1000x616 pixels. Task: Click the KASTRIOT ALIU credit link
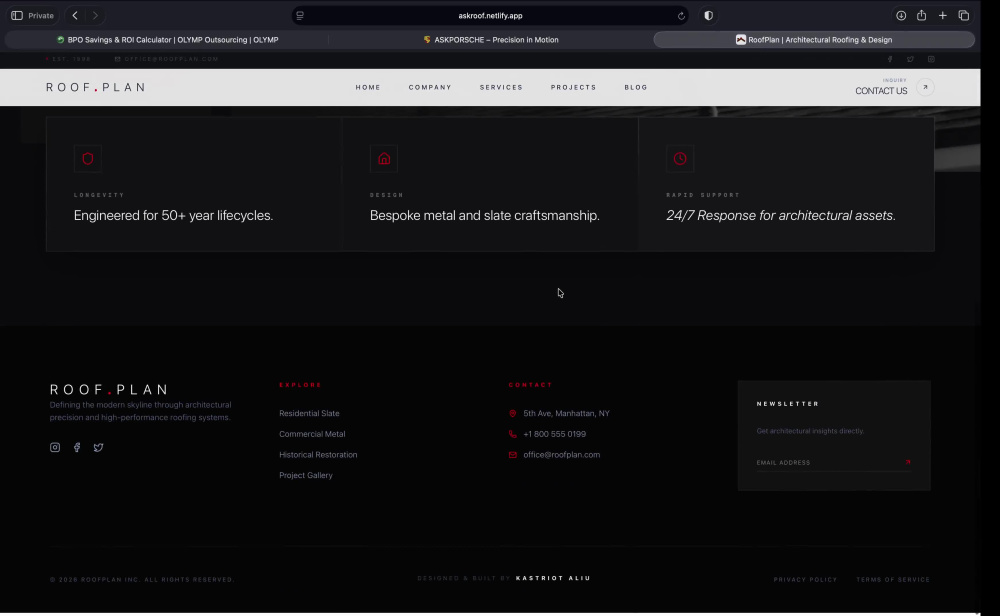(x=553, y=578)
